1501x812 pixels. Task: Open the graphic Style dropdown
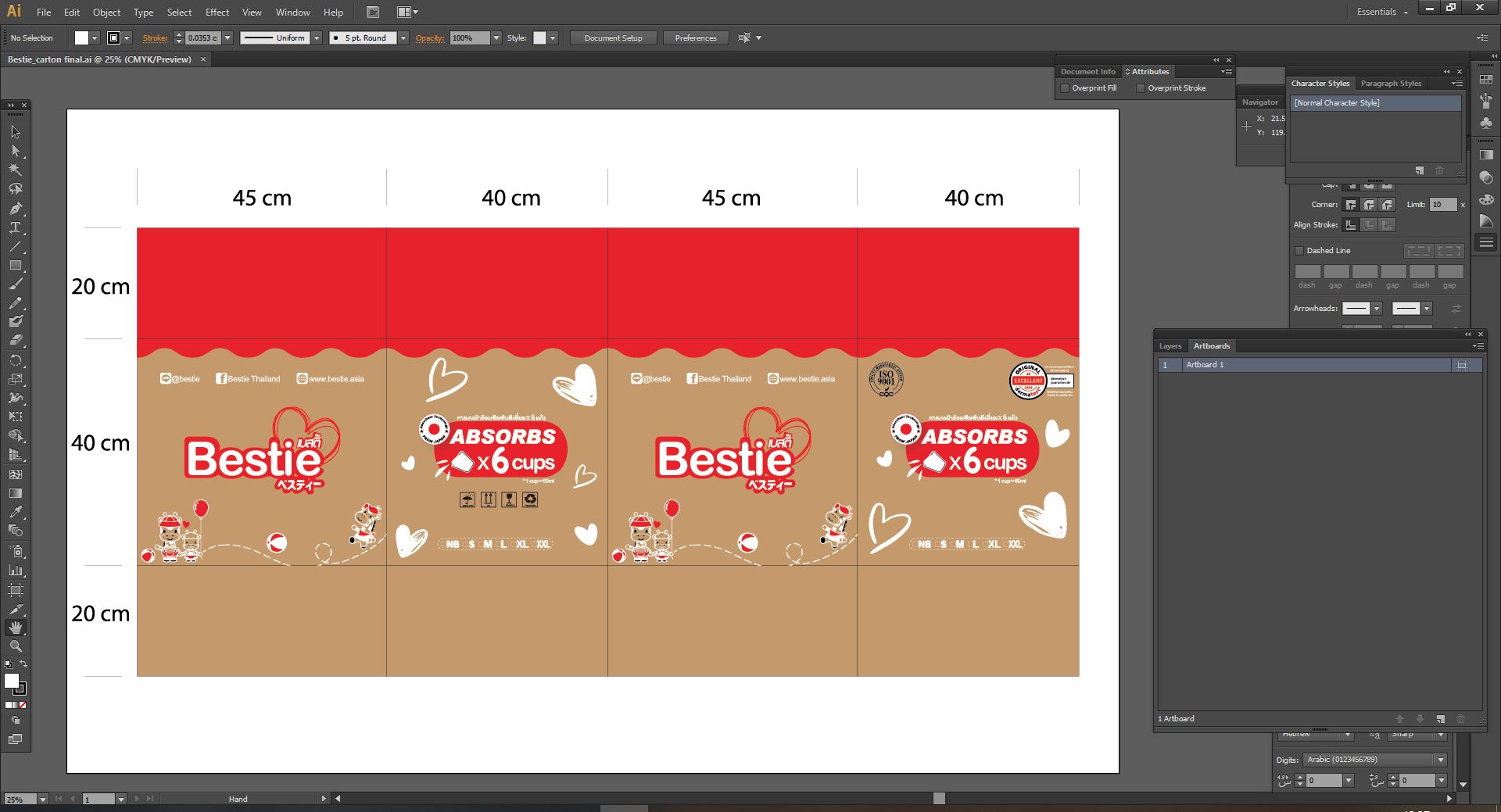point(553,38)
